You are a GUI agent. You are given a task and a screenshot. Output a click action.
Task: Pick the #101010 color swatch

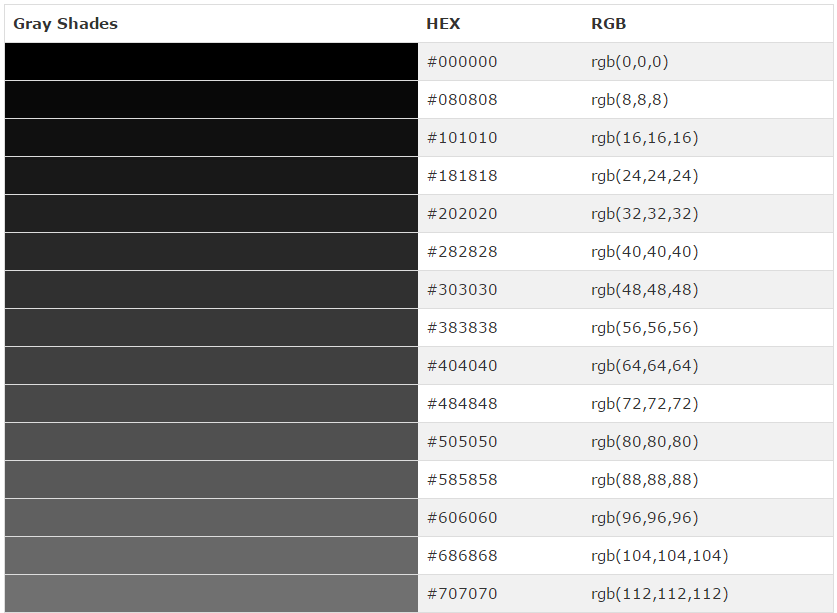(211, 138)
